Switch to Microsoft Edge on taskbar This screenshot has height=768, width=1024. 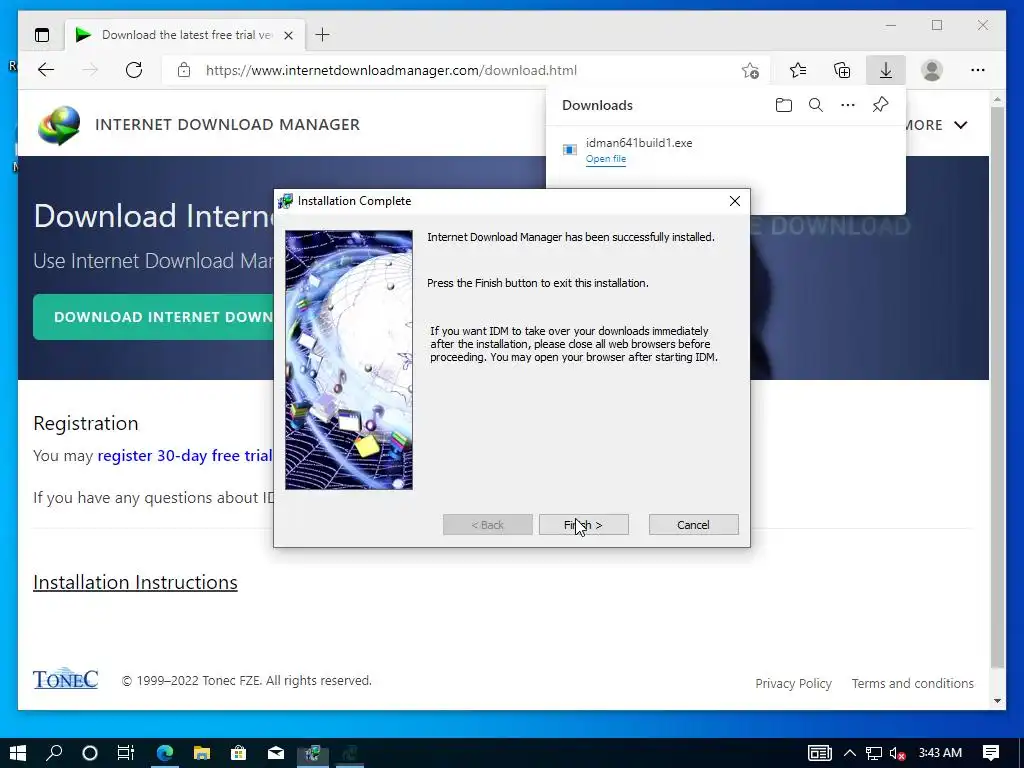[x=165, y=753]
